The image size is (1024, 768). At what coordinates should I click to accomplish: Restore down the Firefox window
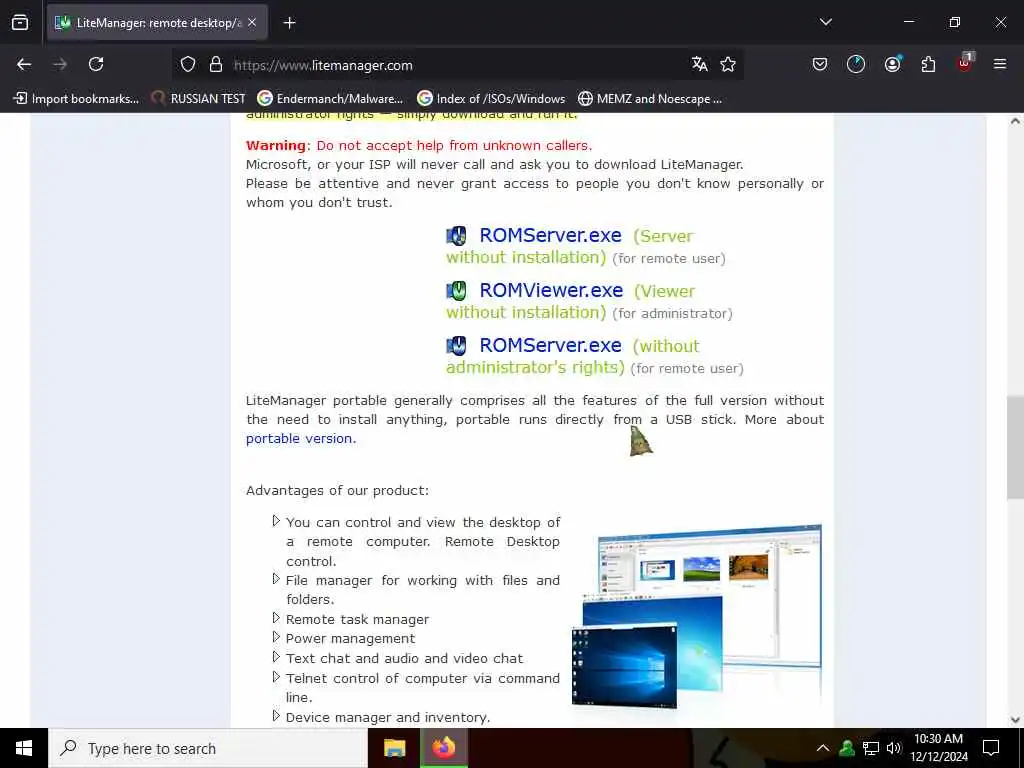pos(955,22)
